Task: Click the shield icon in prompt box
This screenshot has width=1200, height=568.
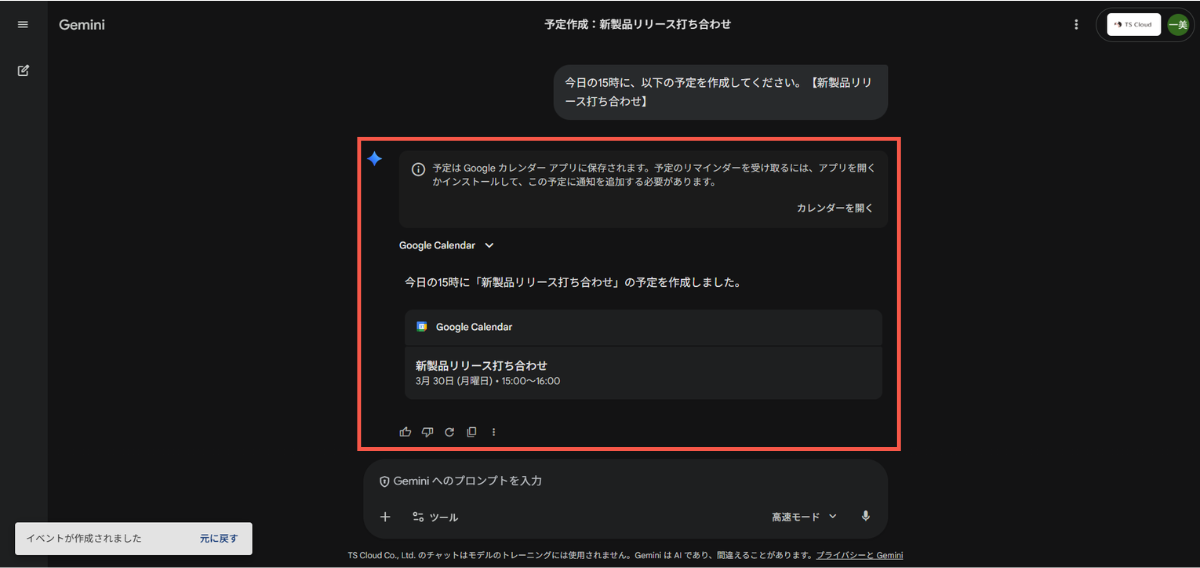Action: pos(384,481)
